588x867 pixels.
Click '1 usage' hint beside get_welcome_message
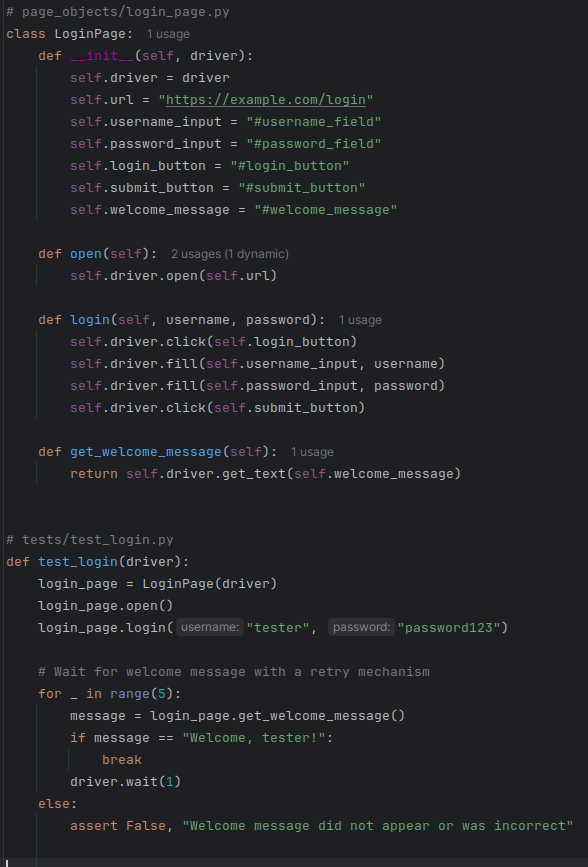click(312, 452)
